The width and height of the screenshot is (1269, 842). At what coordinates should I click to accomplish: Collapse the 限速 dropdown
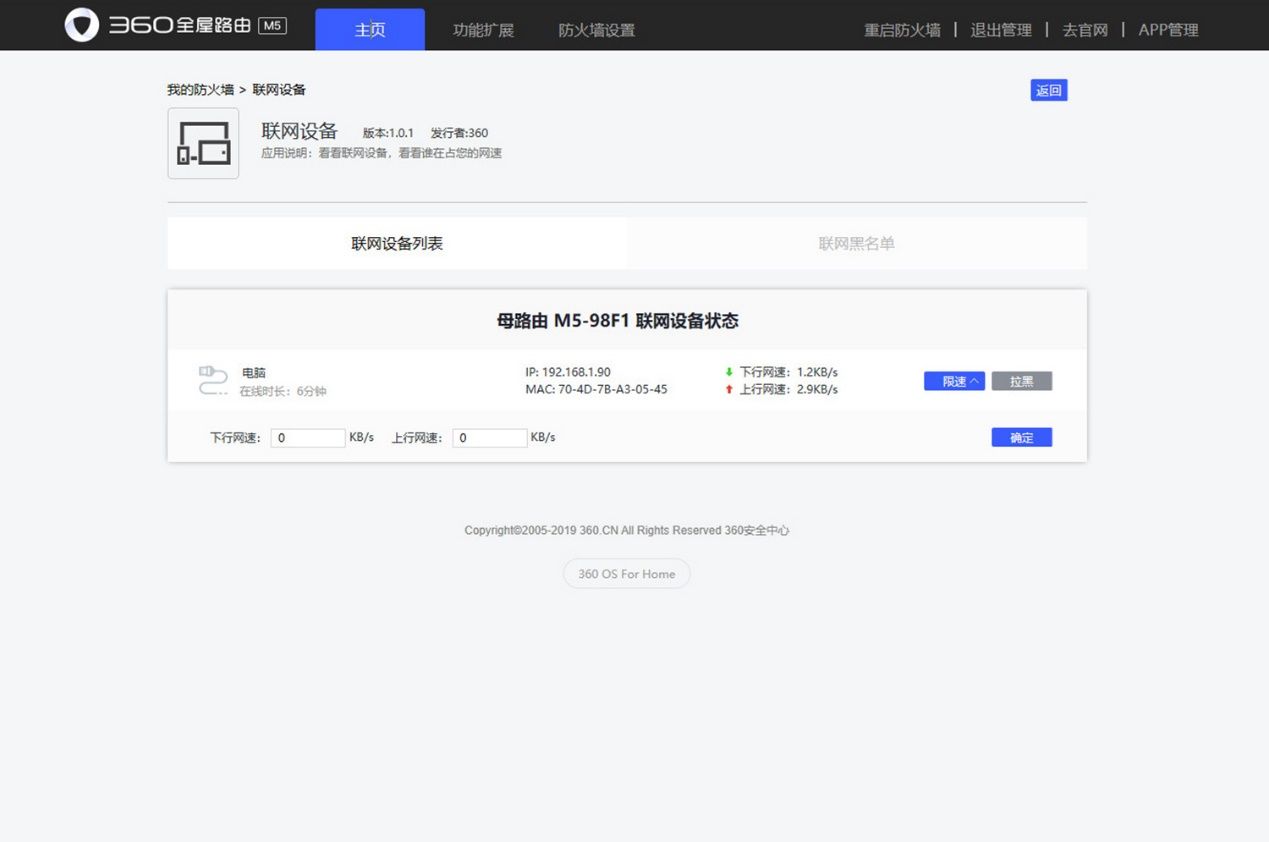click(955, 381)
